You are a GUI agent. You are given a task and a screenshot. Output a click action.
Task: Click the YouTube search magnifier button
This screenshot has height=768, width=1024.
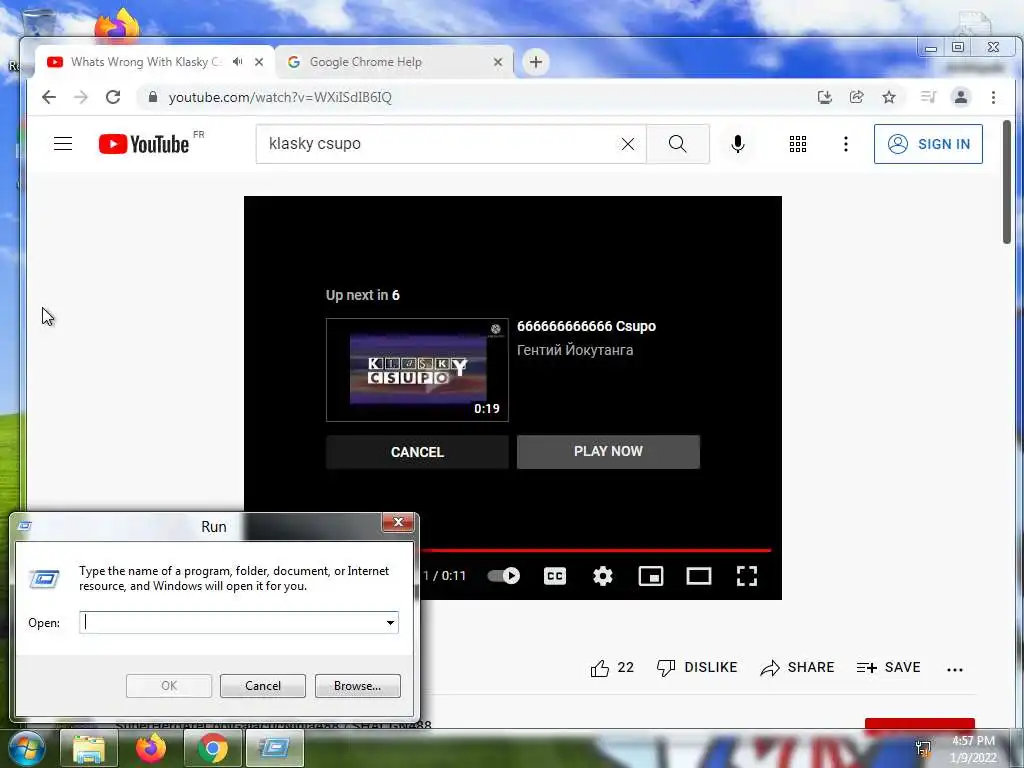(x=678, y=144)
